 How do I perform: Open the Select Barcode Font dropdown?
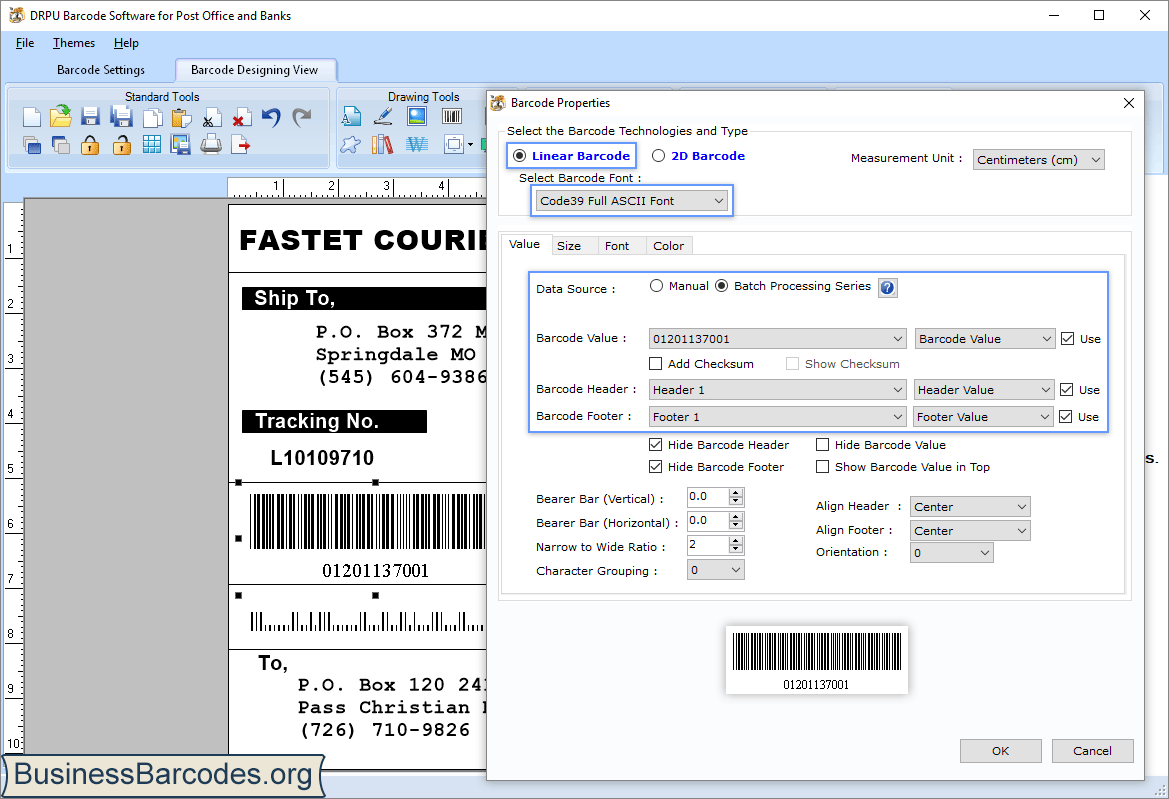(631, 200)
